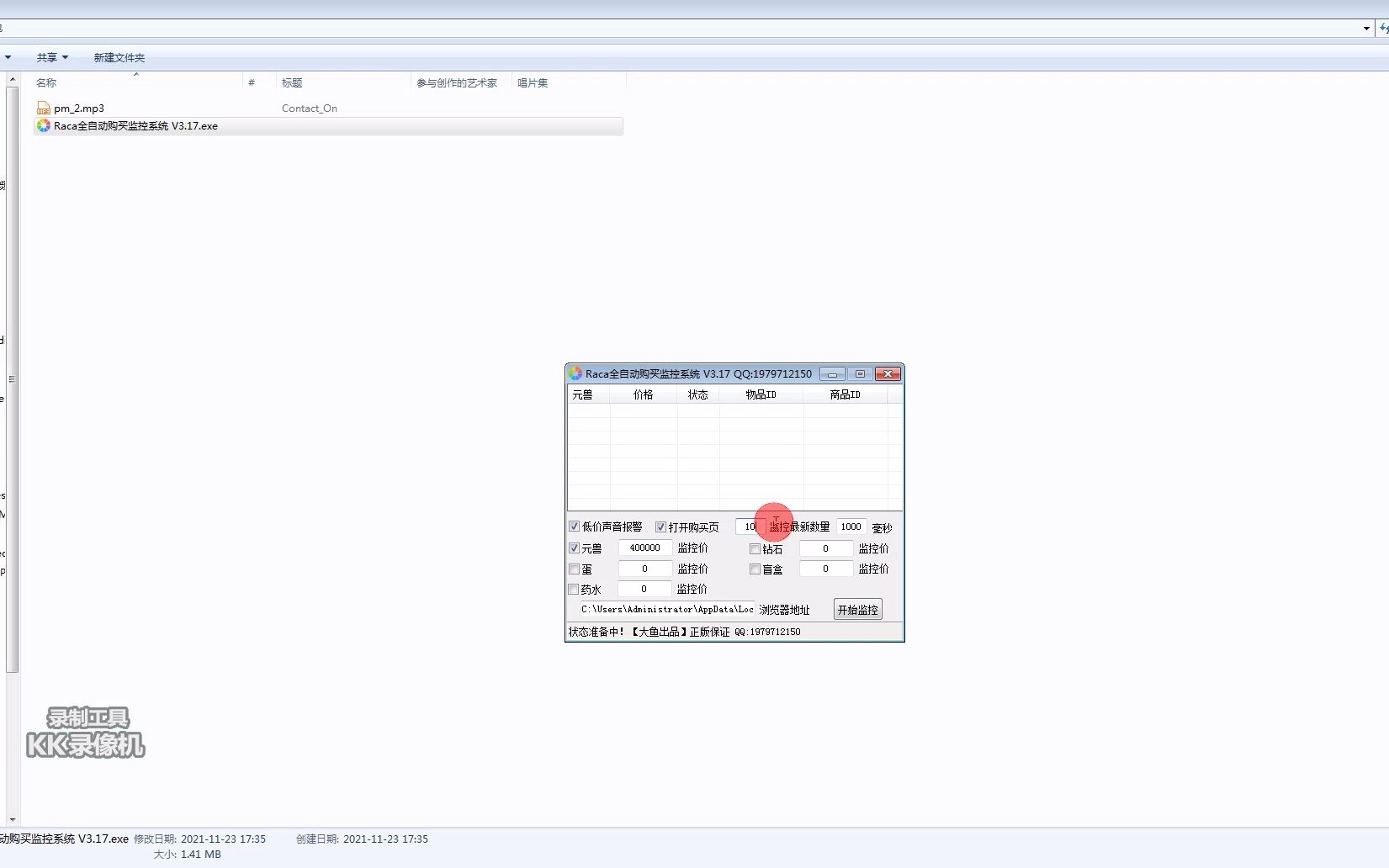Open the 共享 dropdown menu

pyautogui.click(x=52, y=58)
